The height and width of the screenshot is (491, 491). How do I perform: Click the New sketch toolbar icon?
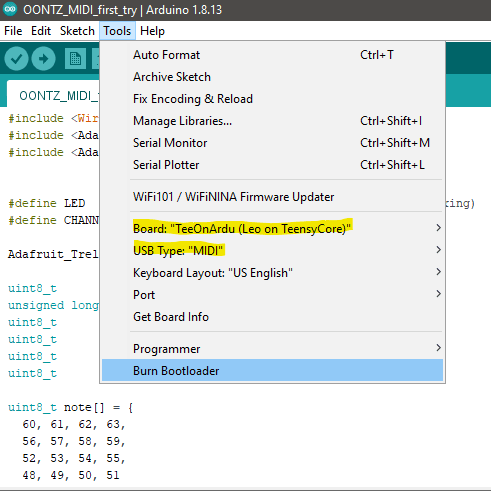(75, 59)
